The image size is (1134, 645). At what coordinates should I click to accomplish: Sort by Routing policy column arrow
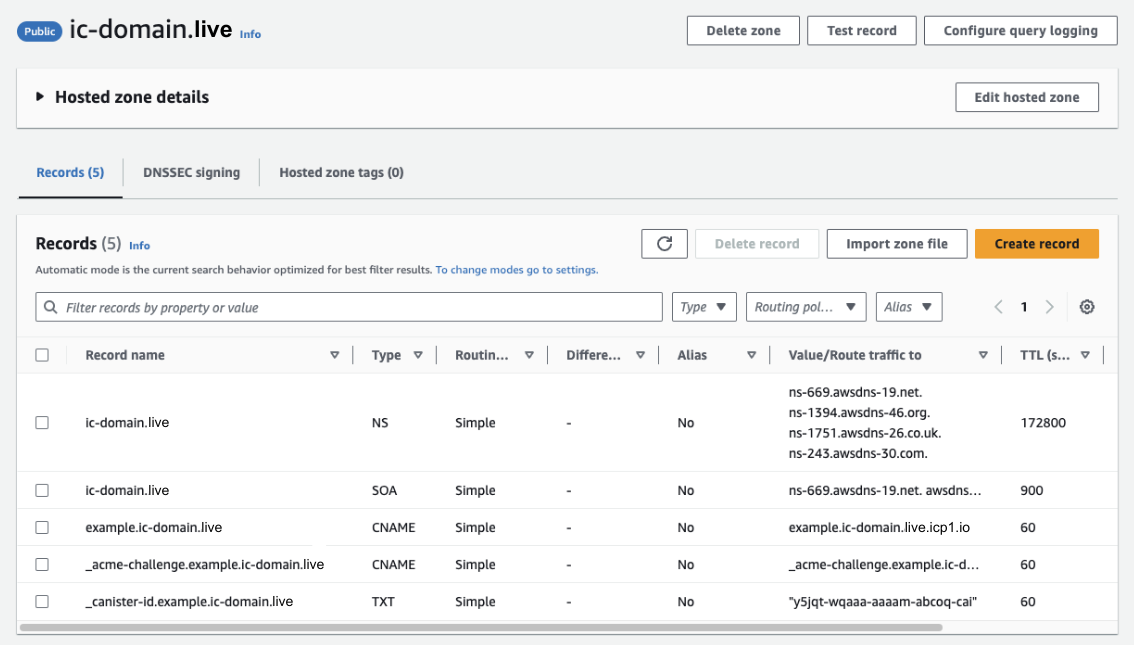click(529, 355)
